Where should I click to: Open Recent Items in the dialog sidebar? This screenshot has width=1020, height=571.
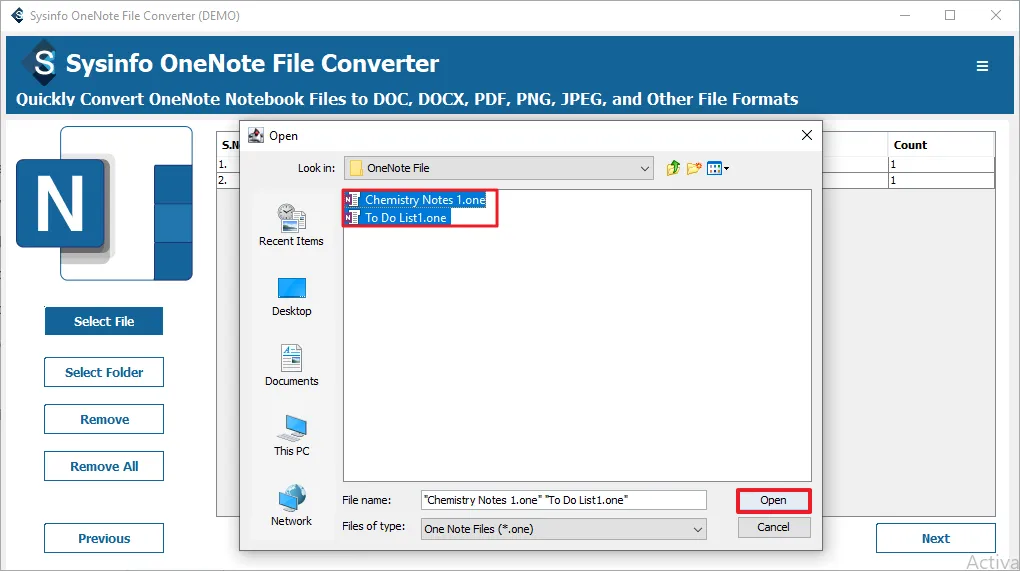291,225
